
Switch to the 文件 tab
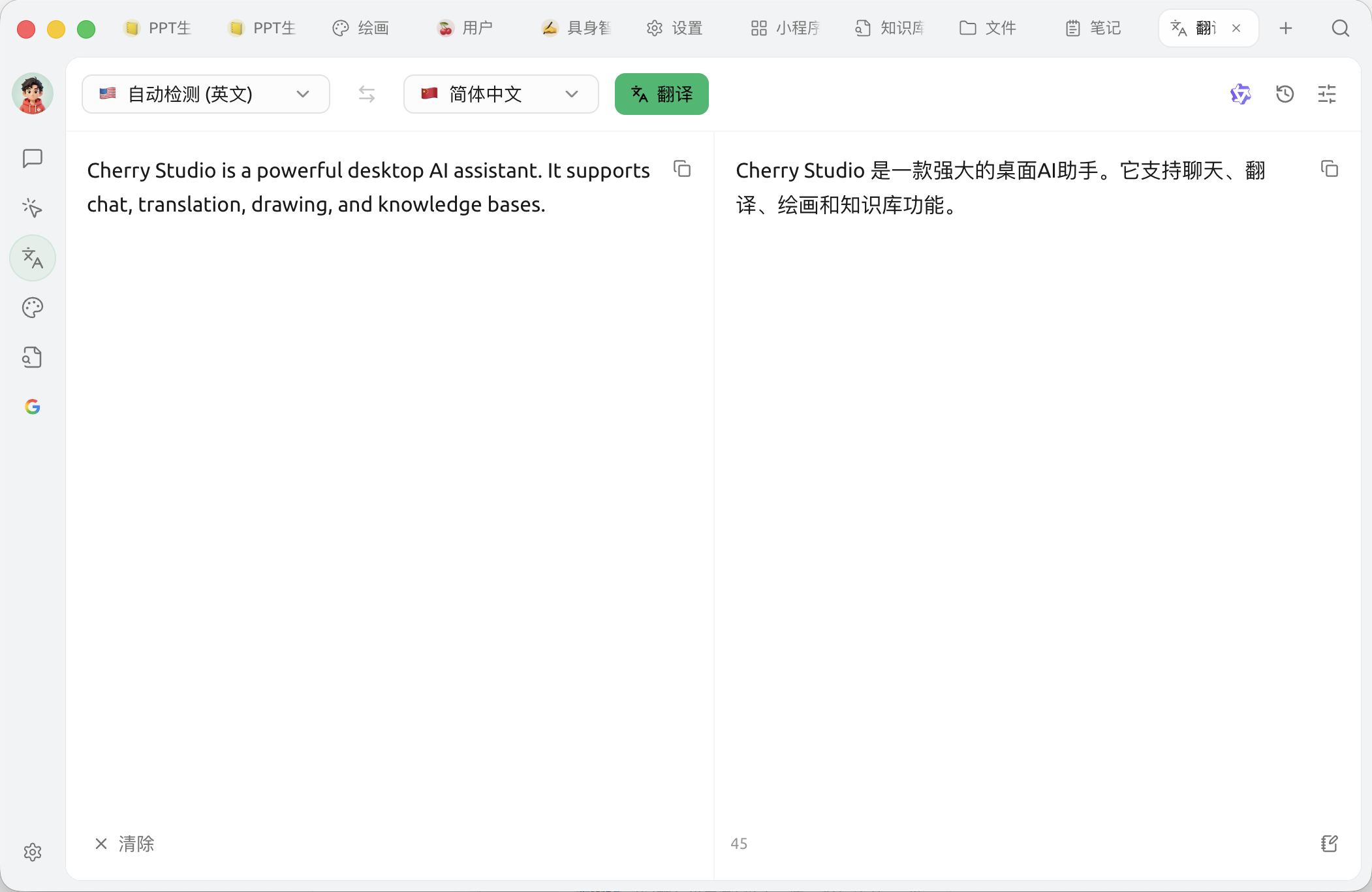pyautogui.click(x=988, y=28)
